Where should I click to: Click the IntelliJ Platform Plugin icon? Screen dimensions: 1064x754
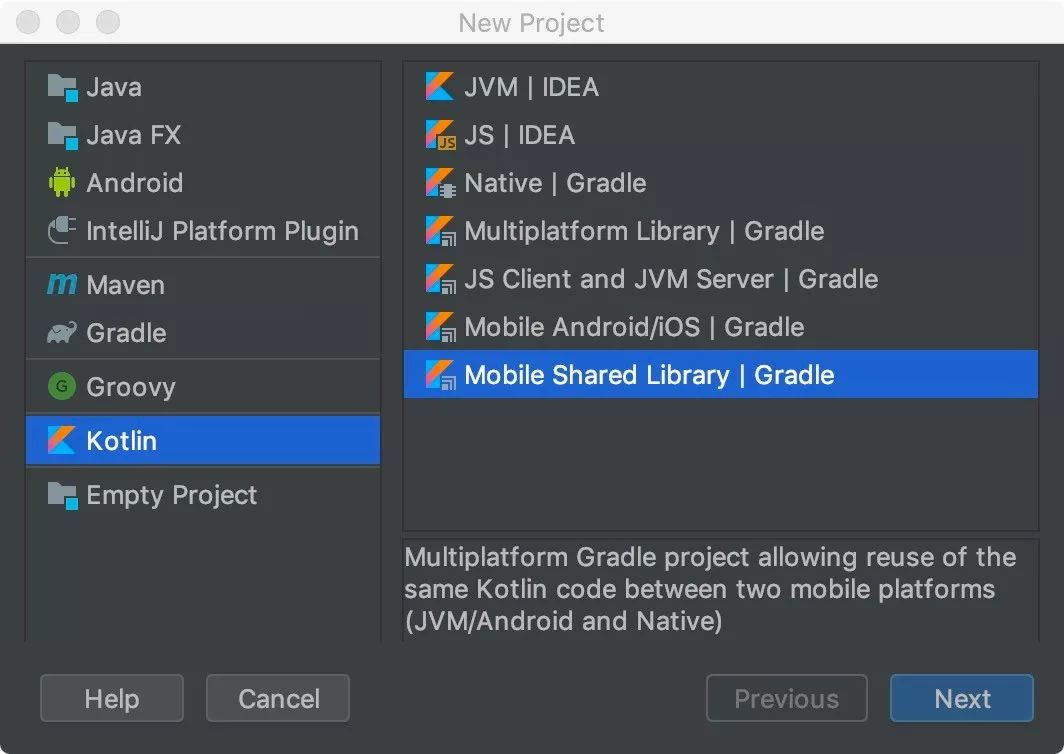tap(62, 231)
